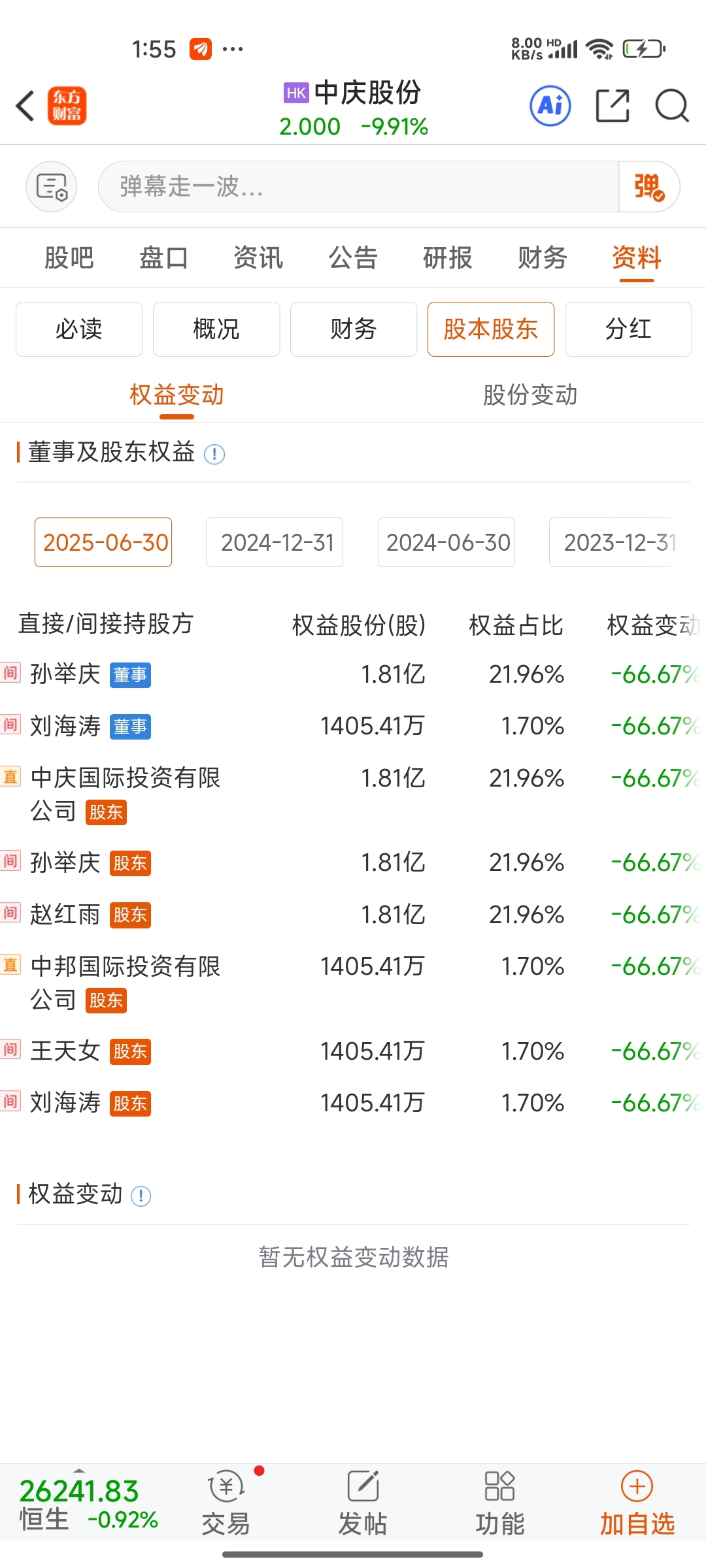Viewport: 706px width, 1568px height.
Task: Switch to the top-row 财务 tab
Action: (543, 257)
